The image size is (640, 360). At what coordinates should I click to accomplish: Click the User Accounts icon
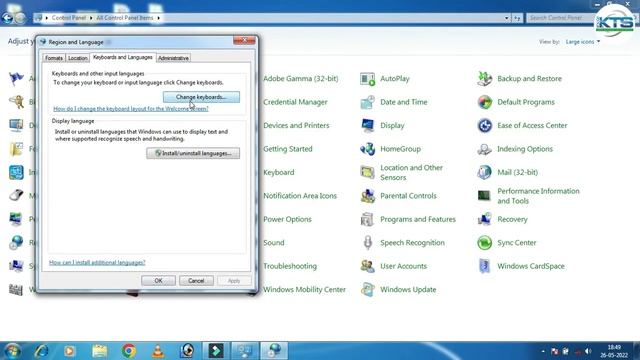(367, 266)
